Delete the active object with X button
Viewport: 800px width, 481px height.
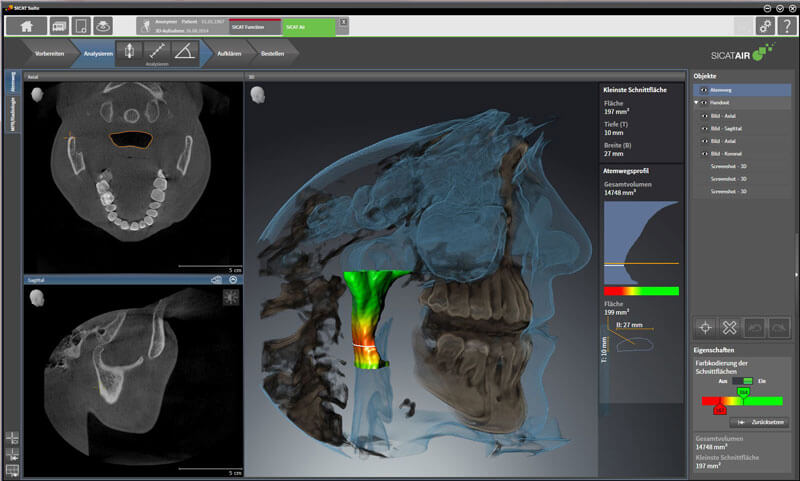click(730, 327)
